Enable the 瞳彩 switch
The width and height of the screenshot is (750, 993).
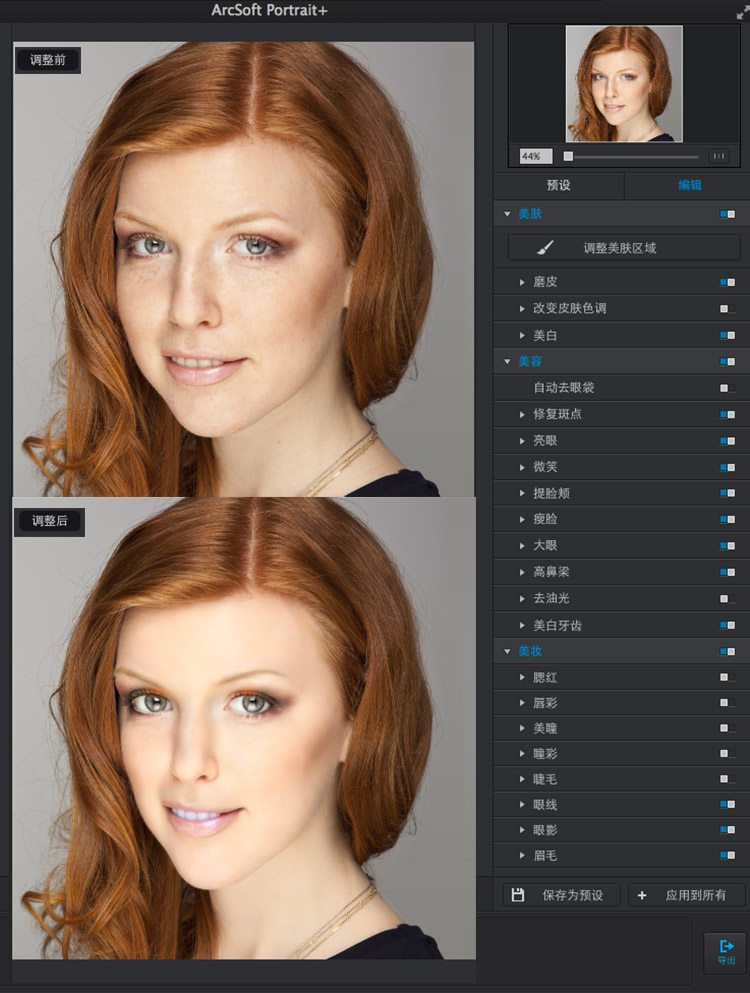(x=727, y=754)
